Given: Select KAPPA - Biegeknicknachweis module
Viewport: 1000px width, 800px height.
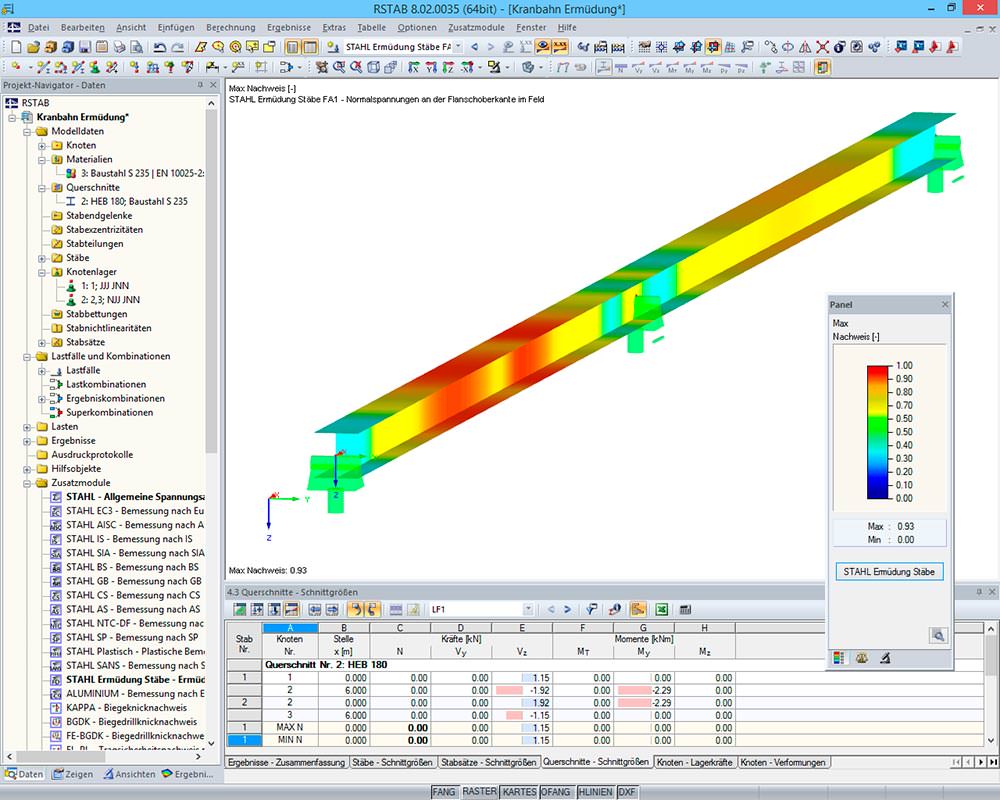Looking at the screenshot, I should [x=119, y=707].
